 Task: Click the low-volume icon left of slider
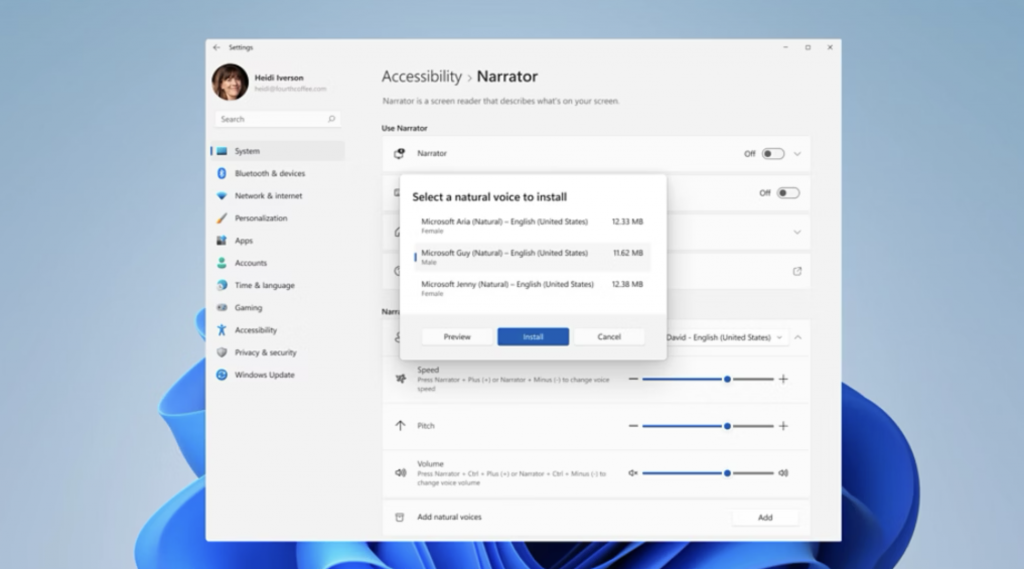[x=633, y=473]
